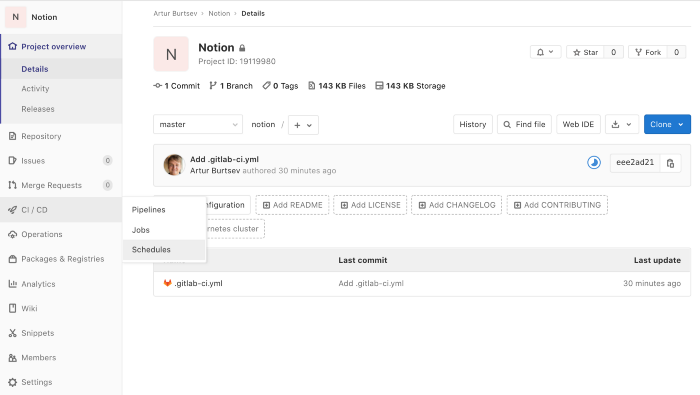Click the Find file button
700x395 pixels.
click(524, 125)
